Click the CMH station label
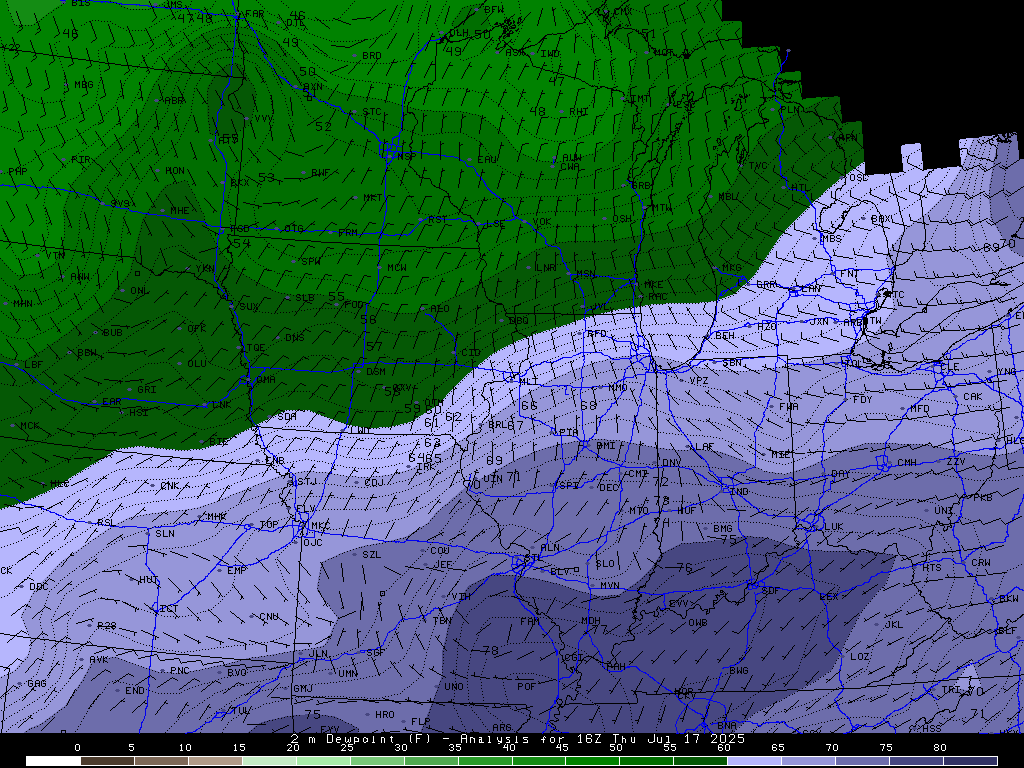The height and width of the screenshot is (768, 1024). point(906,463)
